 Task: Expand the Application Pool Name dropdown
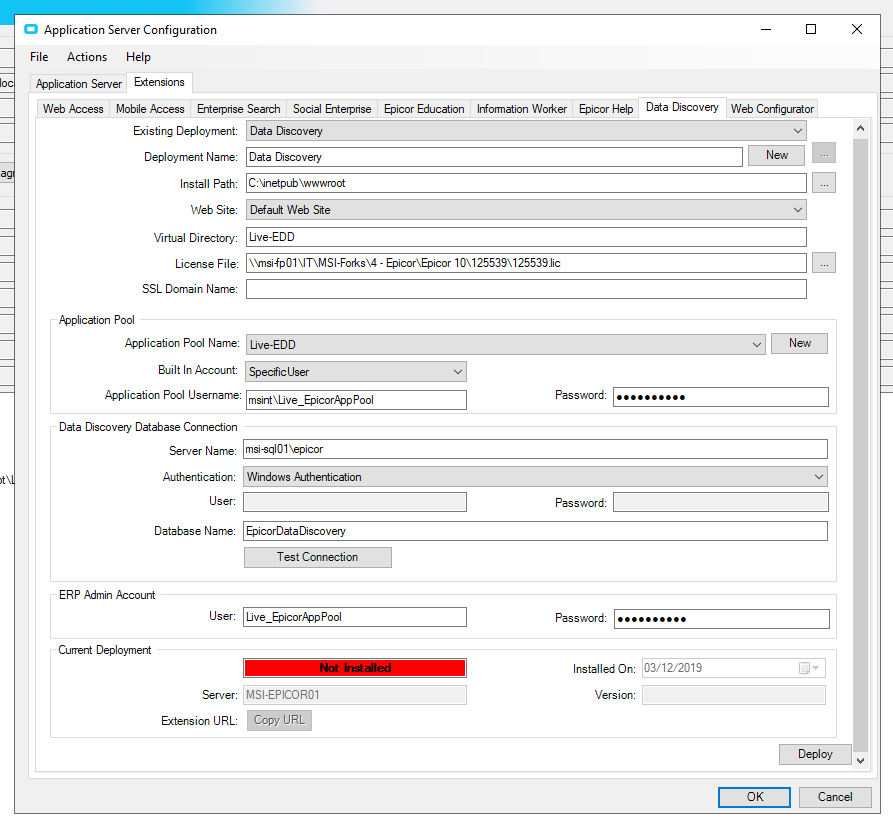coord(505,345)
